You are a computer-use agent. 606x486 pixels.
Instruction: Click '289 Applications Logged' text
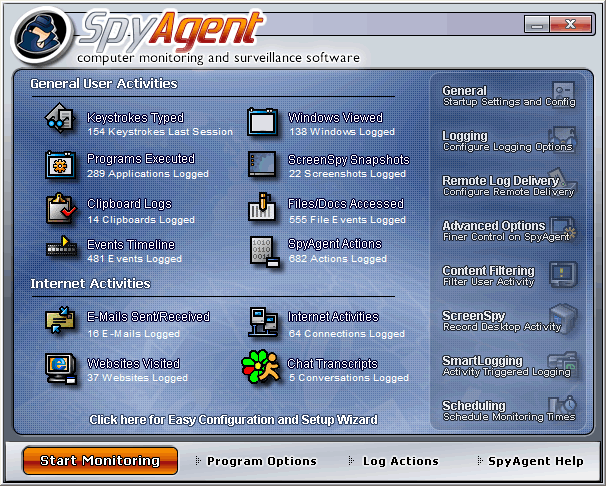coord(148,174)
